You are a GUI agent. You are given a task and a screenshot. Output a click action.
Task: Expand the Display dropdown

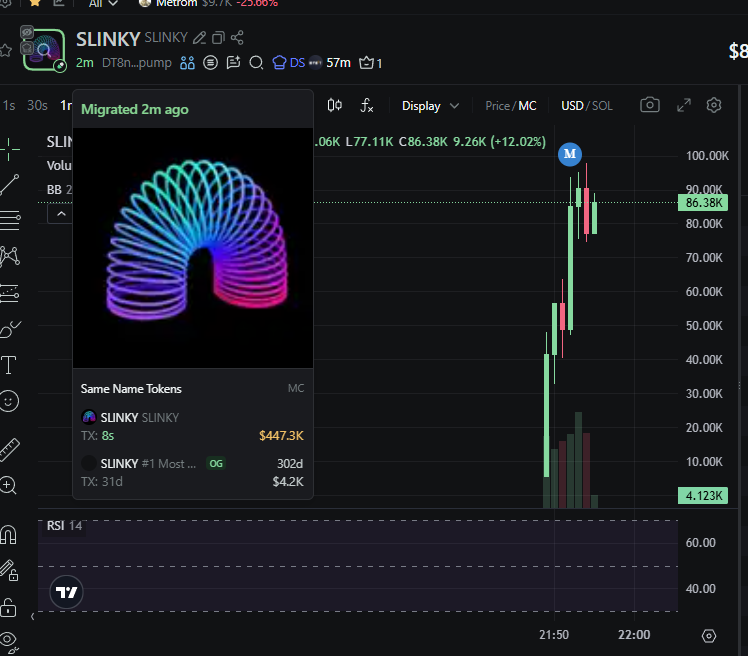pyautogui.click(x=430, y=106)
